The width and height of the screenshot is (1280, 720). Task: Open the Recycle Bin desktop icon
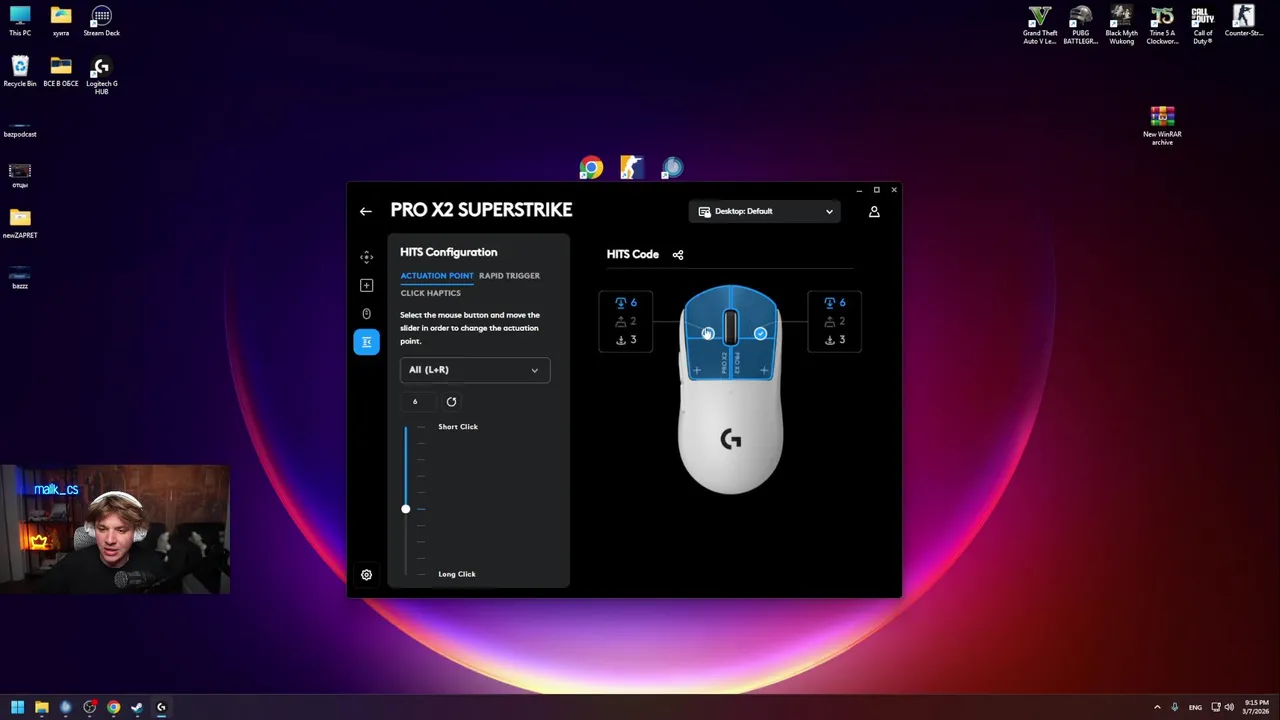tap(20, 72)
